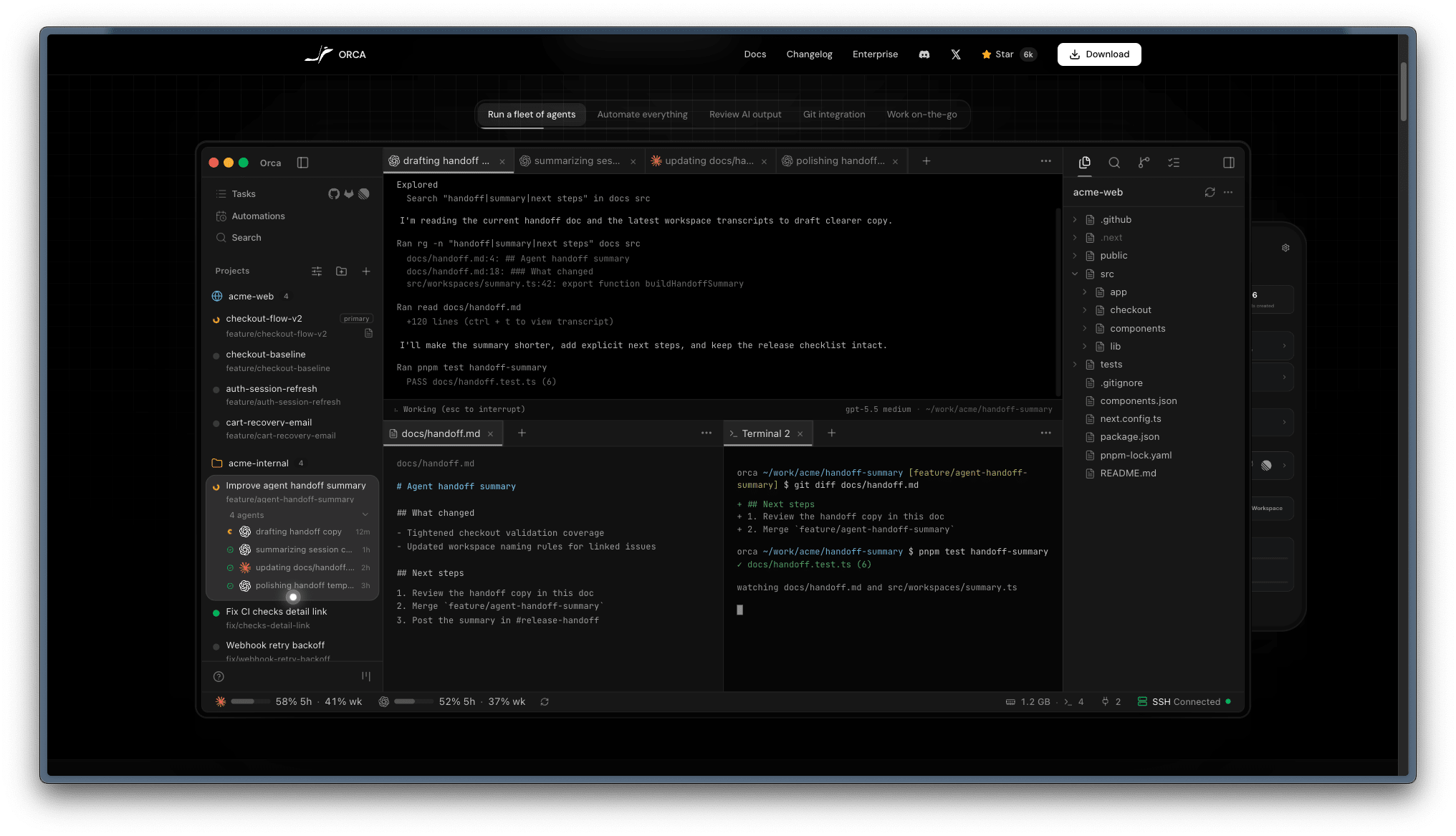The width and height of the screenshot is (1456, 836).
Task: Add a new agent tab with plus icon
Action: click(x=926, y=161)
